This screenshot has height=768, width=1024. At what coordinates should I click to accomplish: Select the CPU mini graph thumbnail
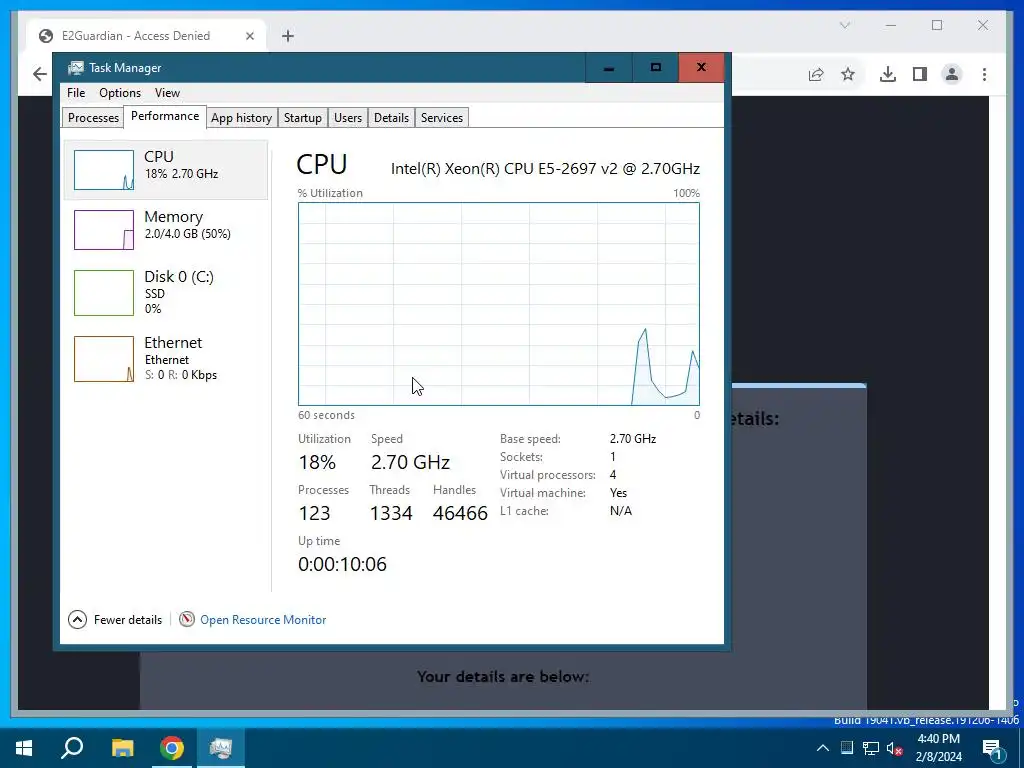(x=104, y=170)
